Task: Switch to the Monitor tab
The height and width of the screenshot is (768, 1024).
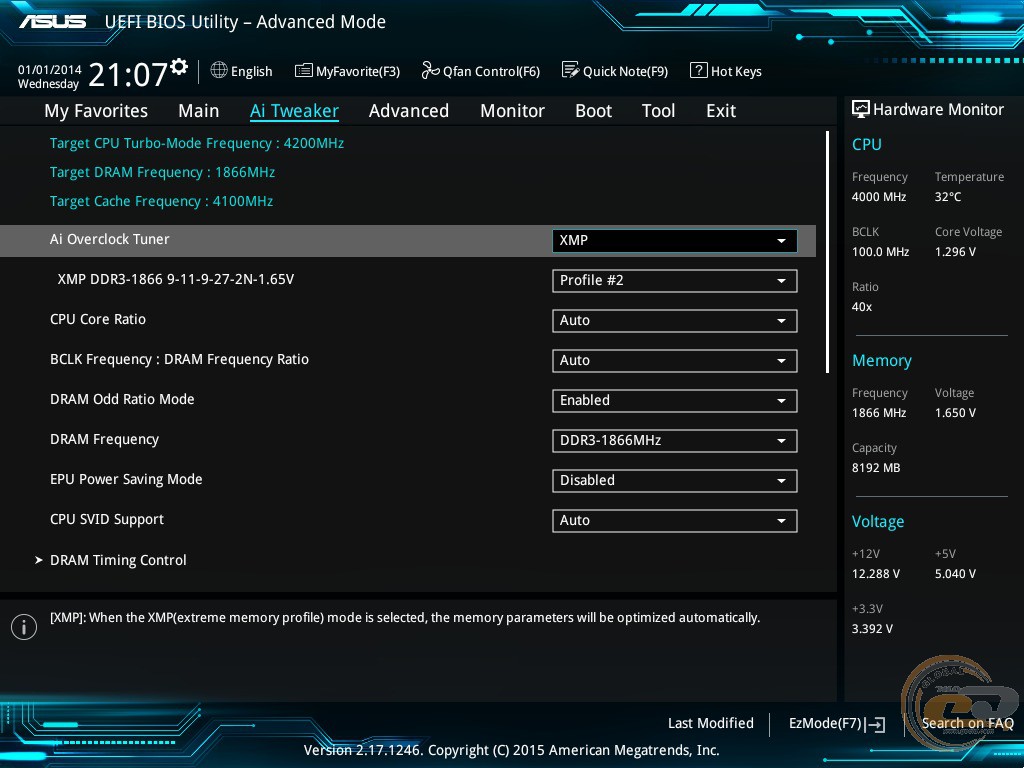Action: [x=512, y=111]
